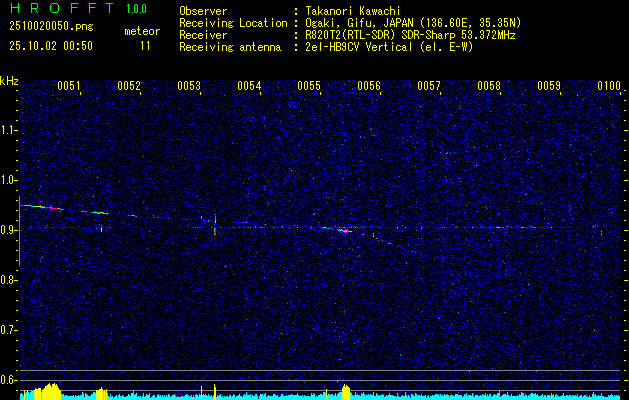Click the 0051 time marker
Image resolution: width=629 pixels, height=400 pixels.
69,86
